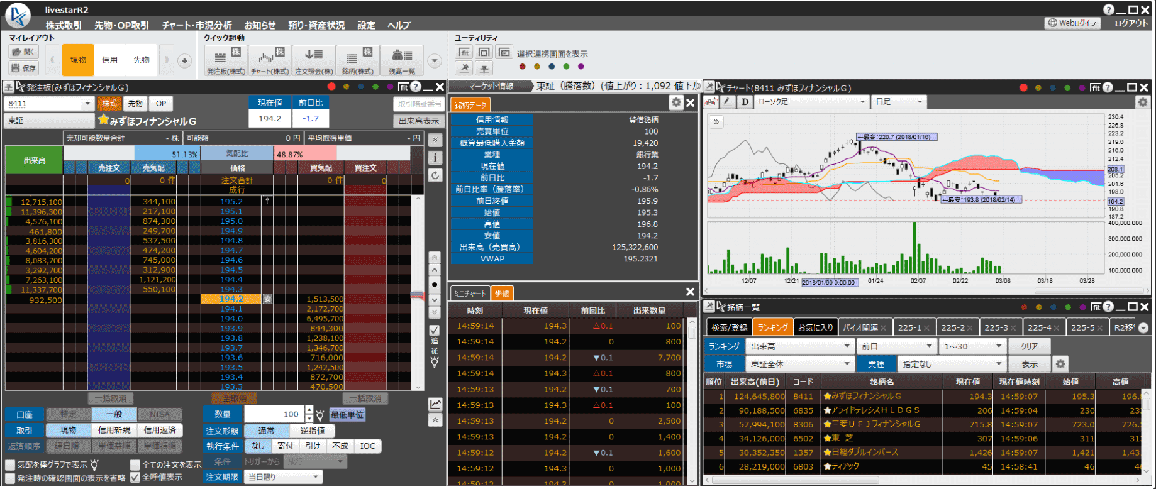Image resolution: width=1156 pixels, height=489 pixels.
Task: Open the gear settings in the chart window
Action: [x=1142, y=102]
